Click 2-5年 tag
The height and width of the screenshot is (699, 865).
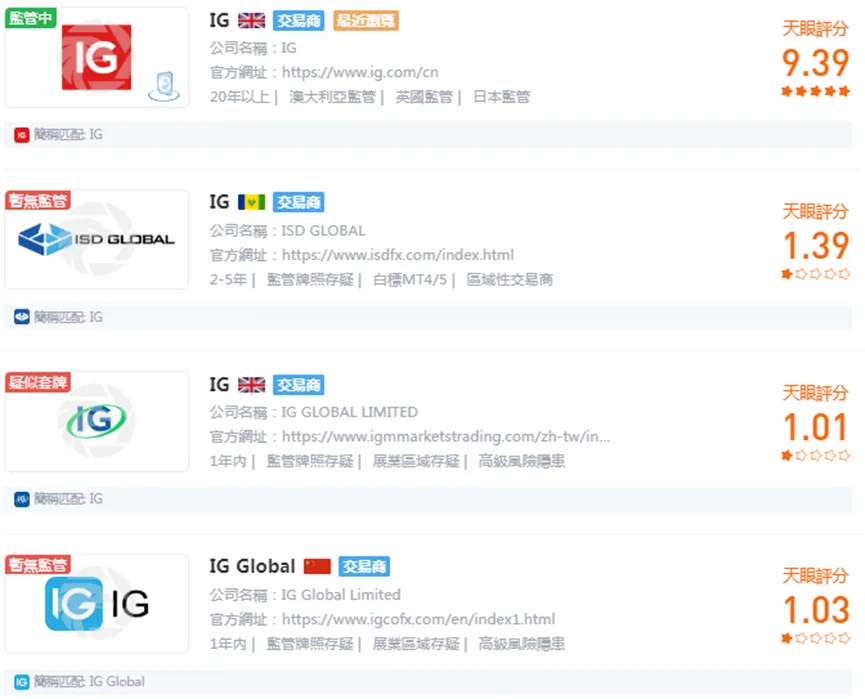pos(228,280)
